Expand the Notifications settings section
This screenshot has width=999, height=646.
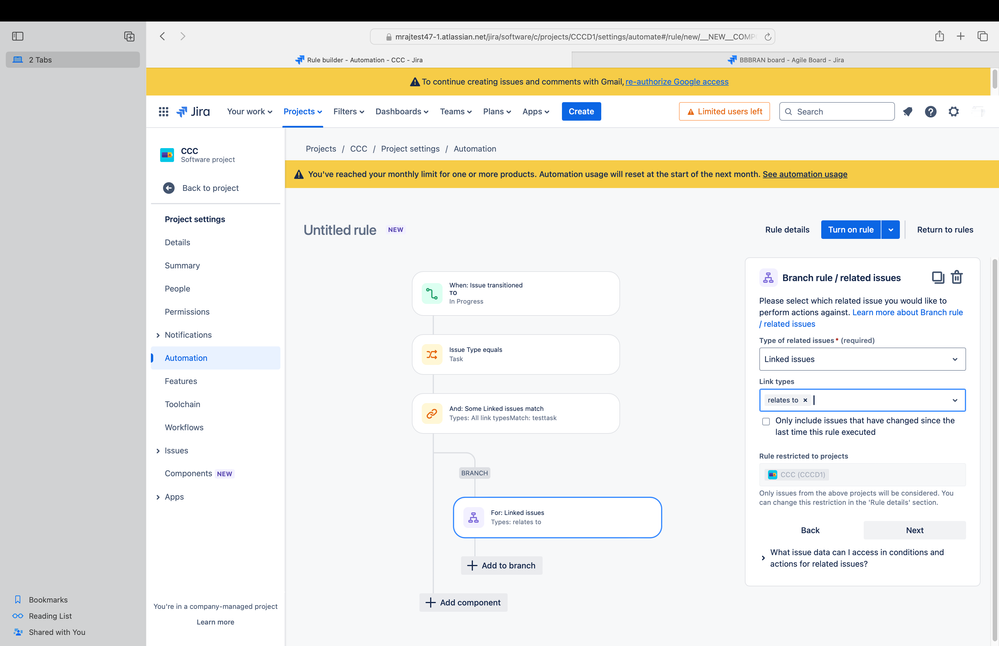158,335
